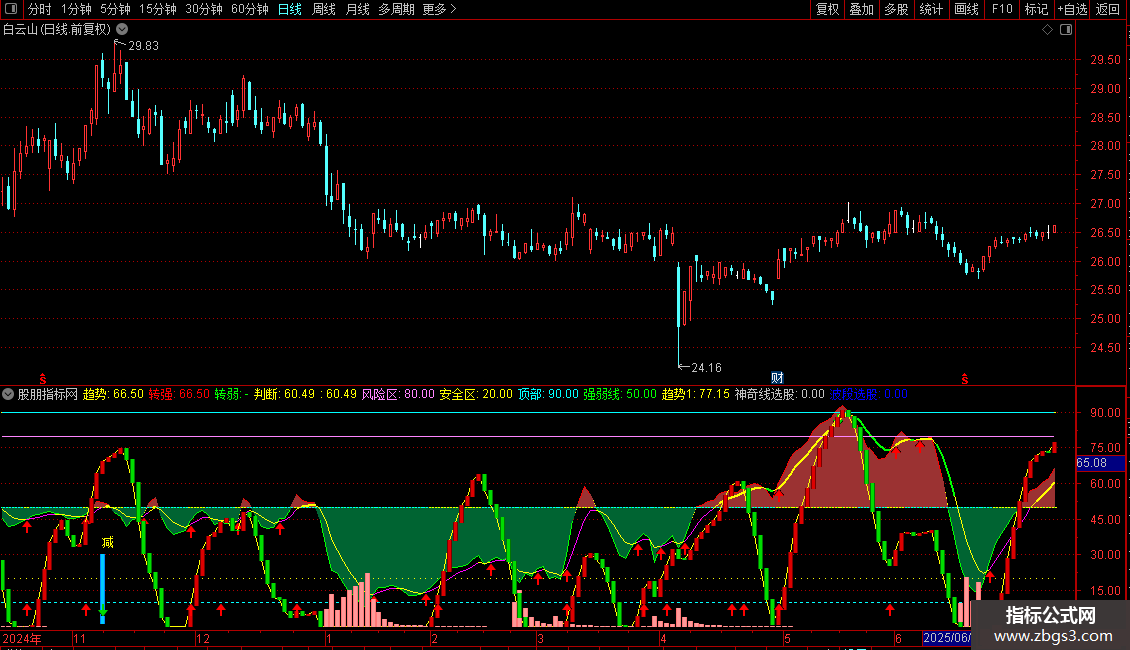This screenshot has height=650, width=1130.
Task: Click the 叠加 overlay button
Action: pyautogui.click(x=861, y=9)
